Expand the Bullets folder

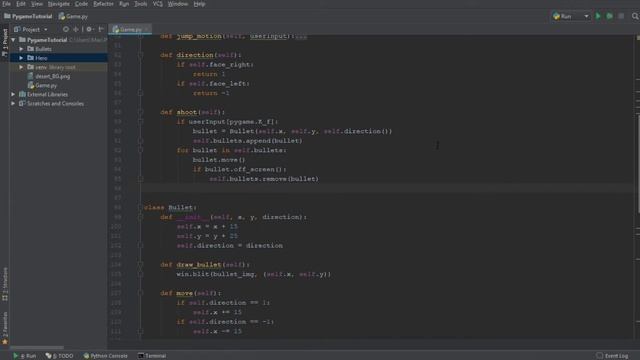click(x=21, y=49)
